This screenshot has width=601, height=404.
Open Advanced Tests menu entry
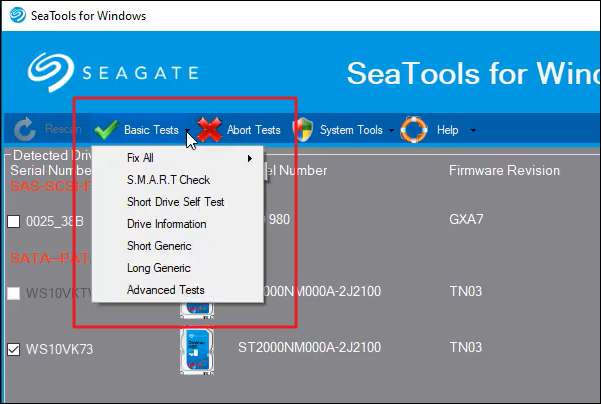pyautogui.click(x=178, y=290)
